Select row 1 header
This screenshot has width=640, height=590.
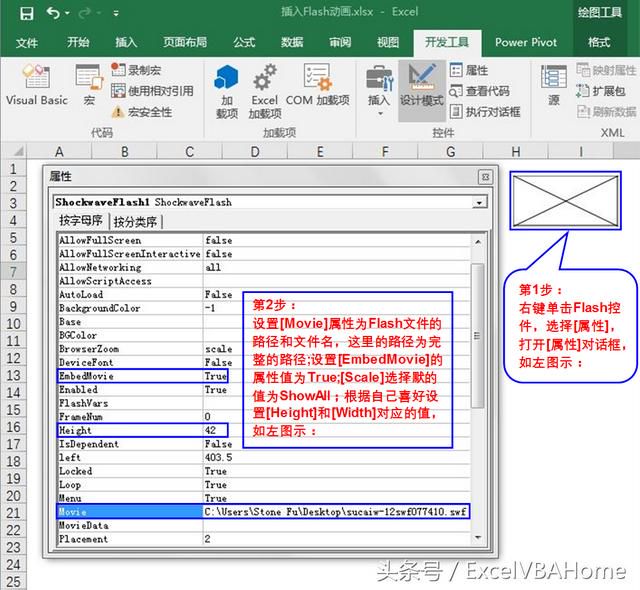tap(13, 169)
